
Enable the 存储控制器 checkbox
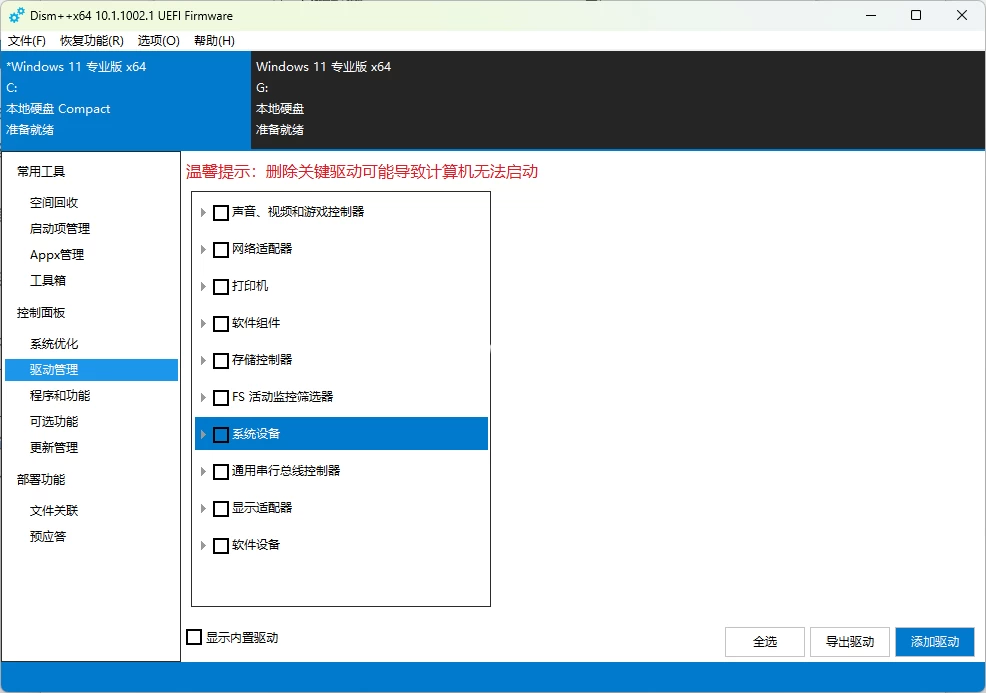[x=221, y=361]
